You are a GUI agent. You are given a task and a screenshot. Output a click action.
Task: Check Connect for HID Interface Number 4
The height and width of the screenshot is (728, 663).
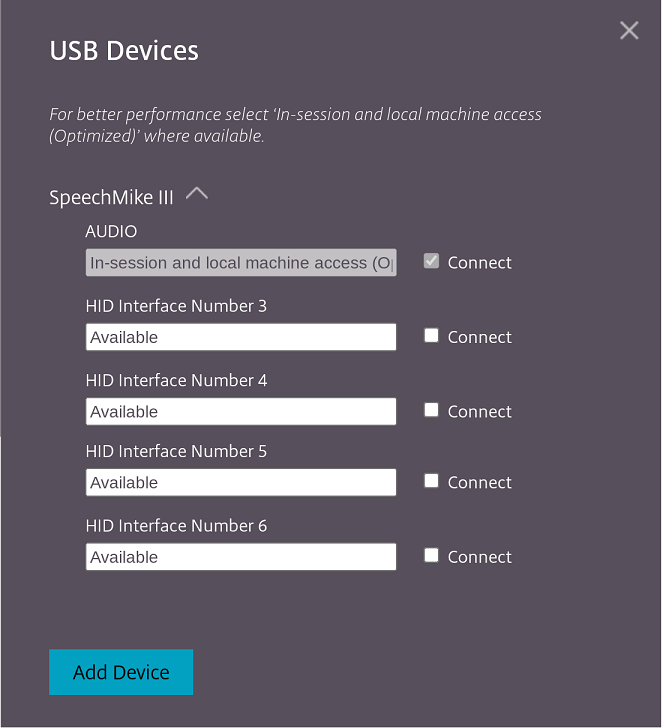coord(431,410)
